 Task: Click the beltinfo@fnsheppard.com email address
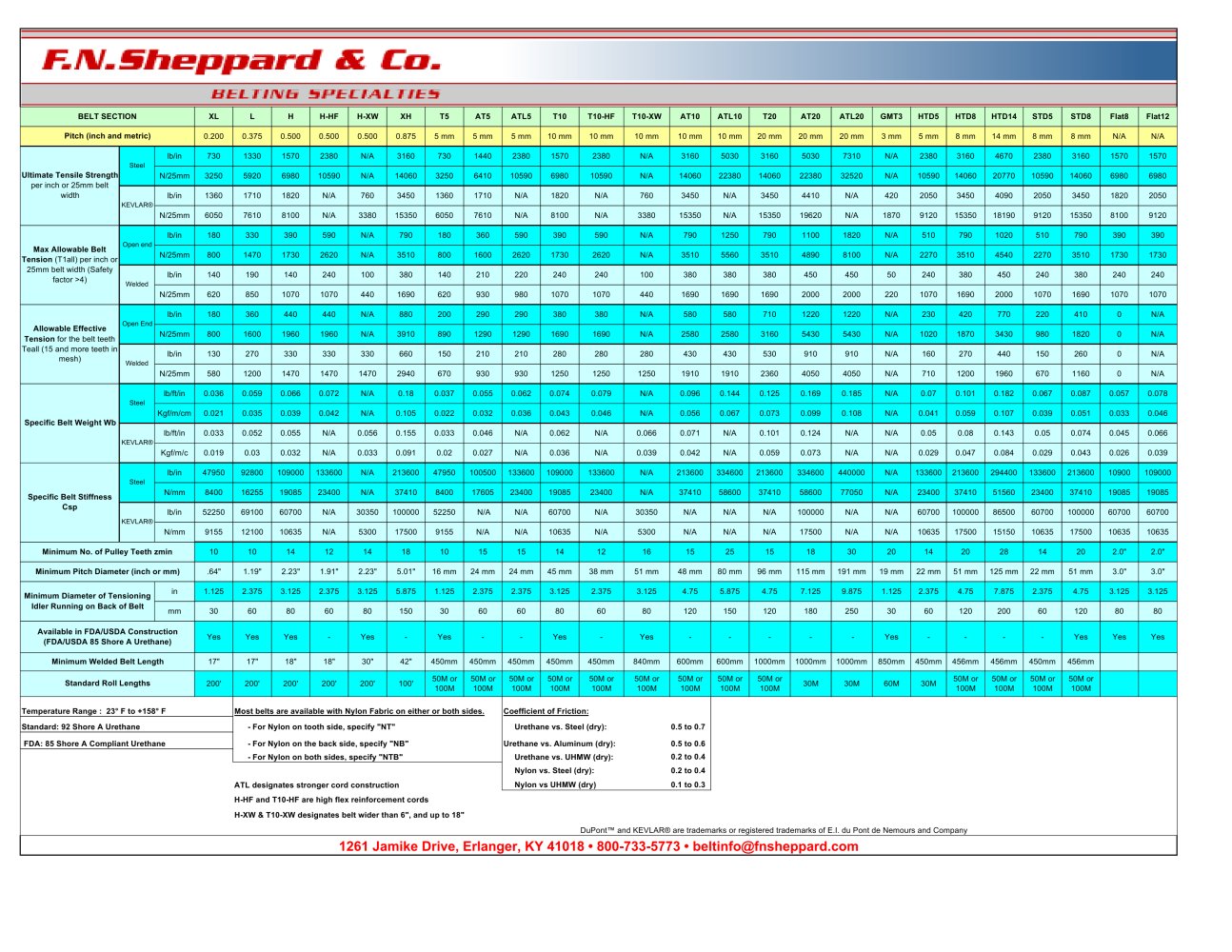click(775, 846)
